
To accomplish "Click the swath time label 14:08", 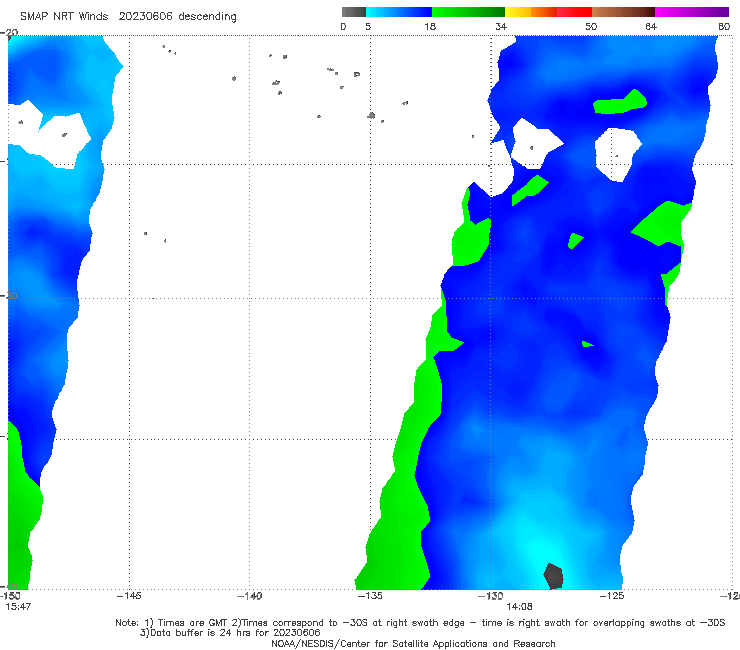I will point(520,607).
